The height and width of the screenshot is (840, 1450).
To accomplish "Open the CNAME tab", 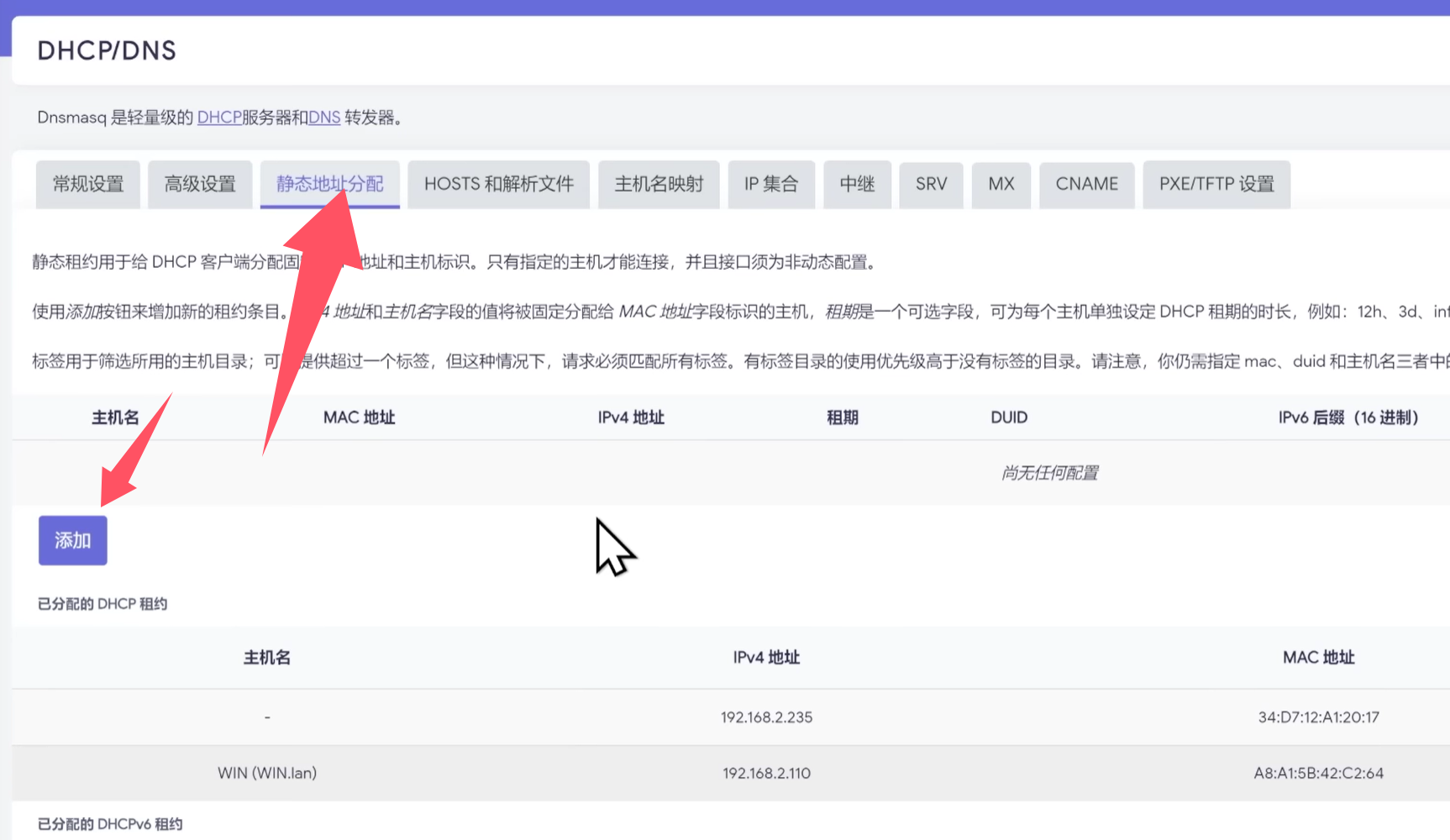I will [x=1086, y=184].
